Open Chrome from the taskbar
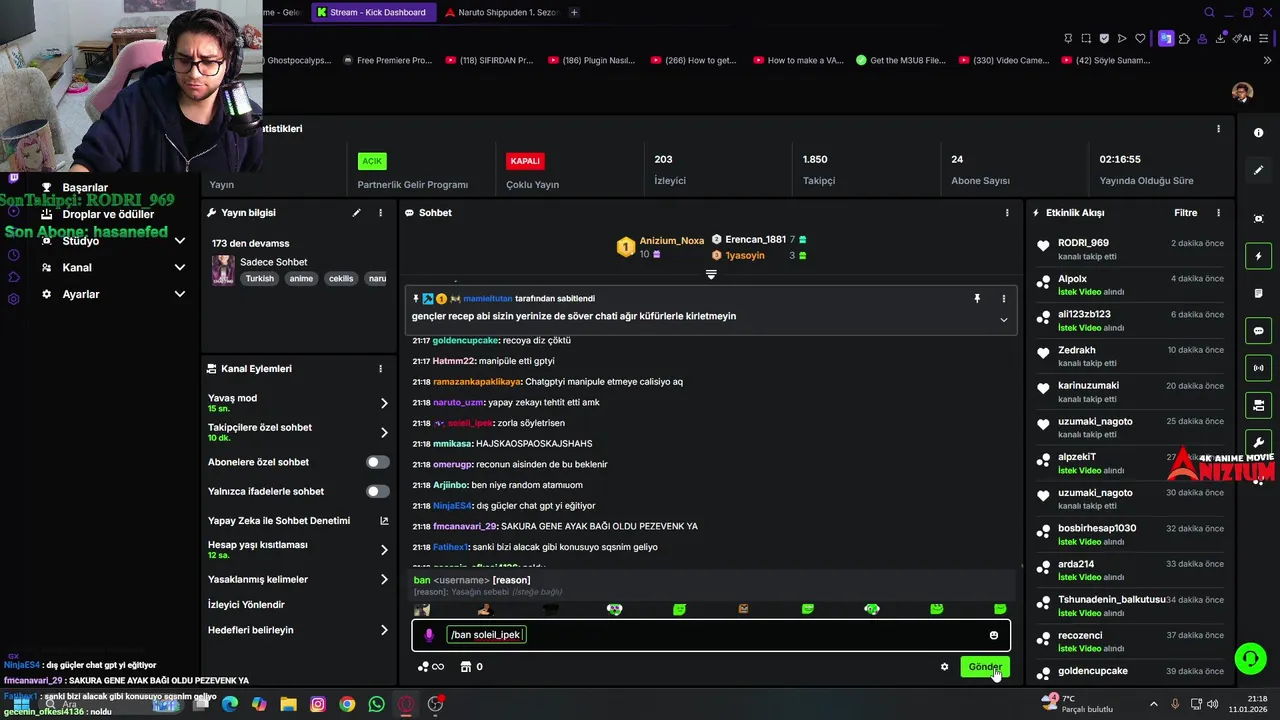 click(x=347, y=704)
